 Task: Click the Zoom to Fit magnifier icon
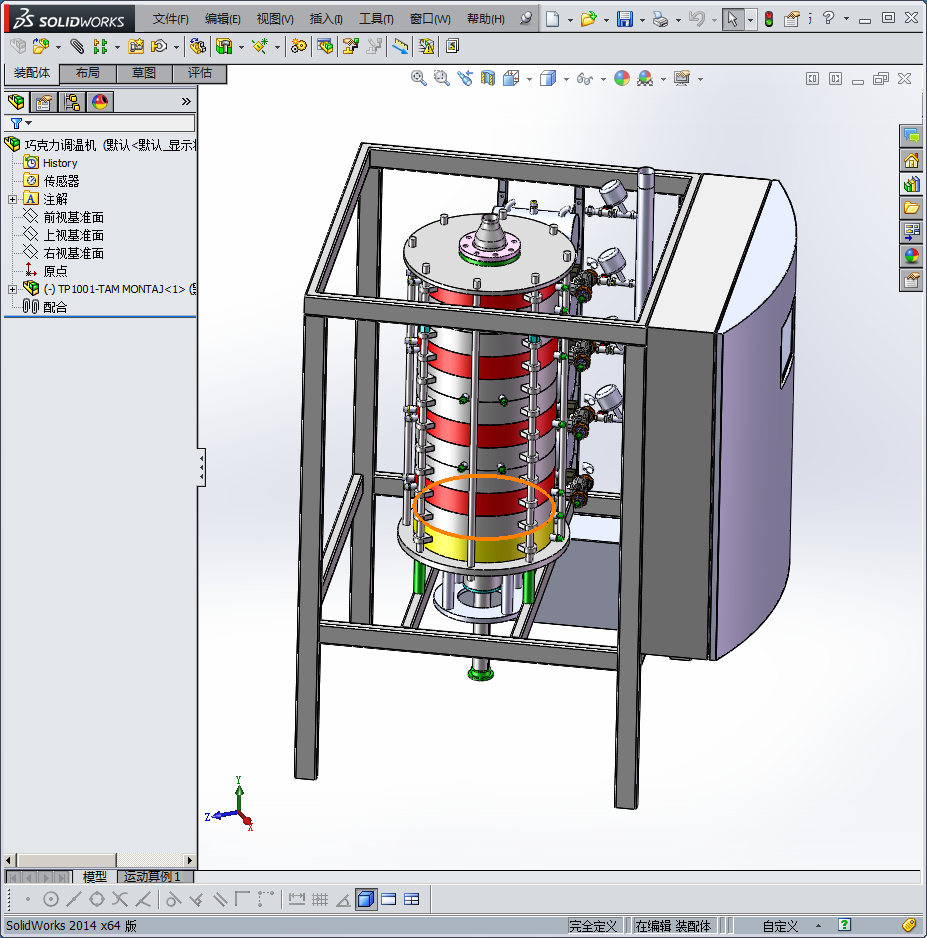tap(419, 78)
